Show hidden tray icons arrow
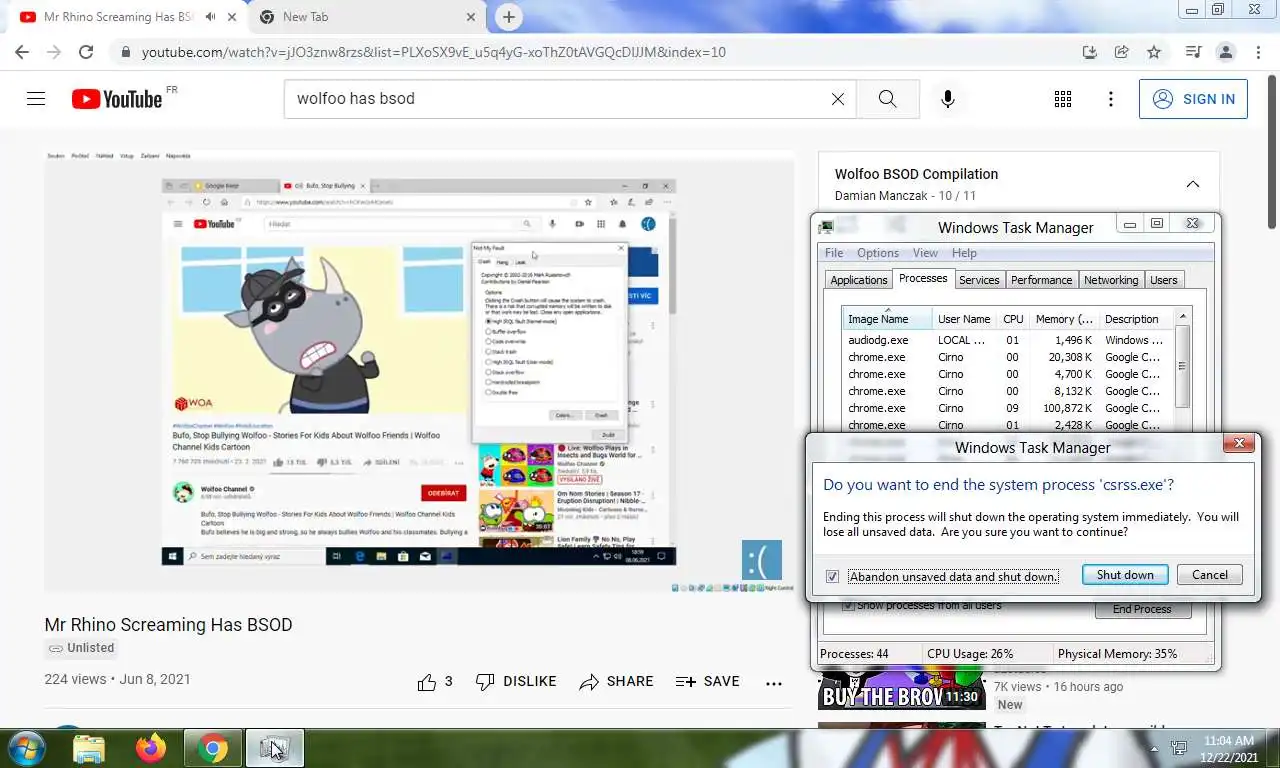 point(1154,748)
